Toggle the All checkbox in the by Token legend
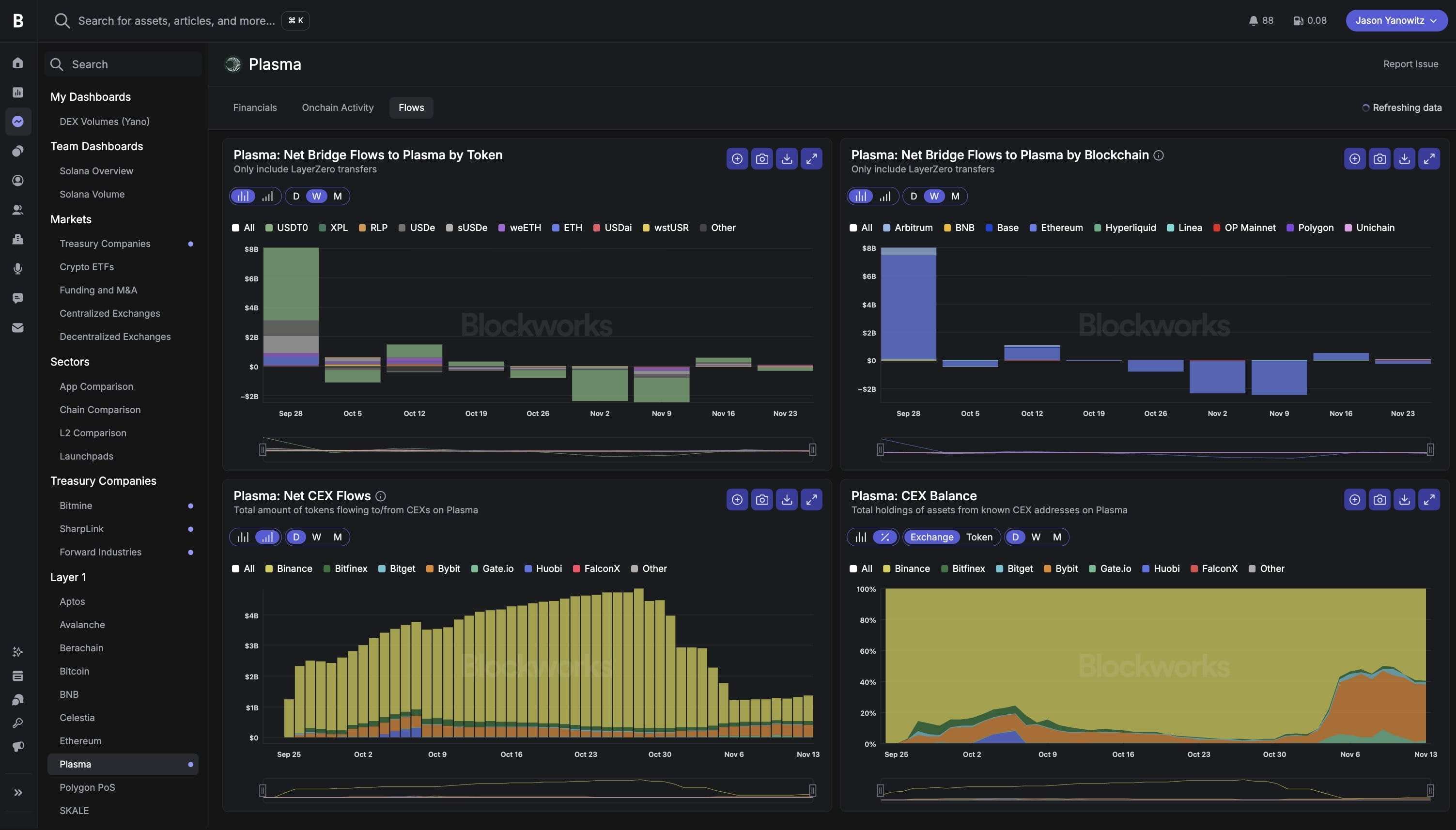 pos(235,228)
